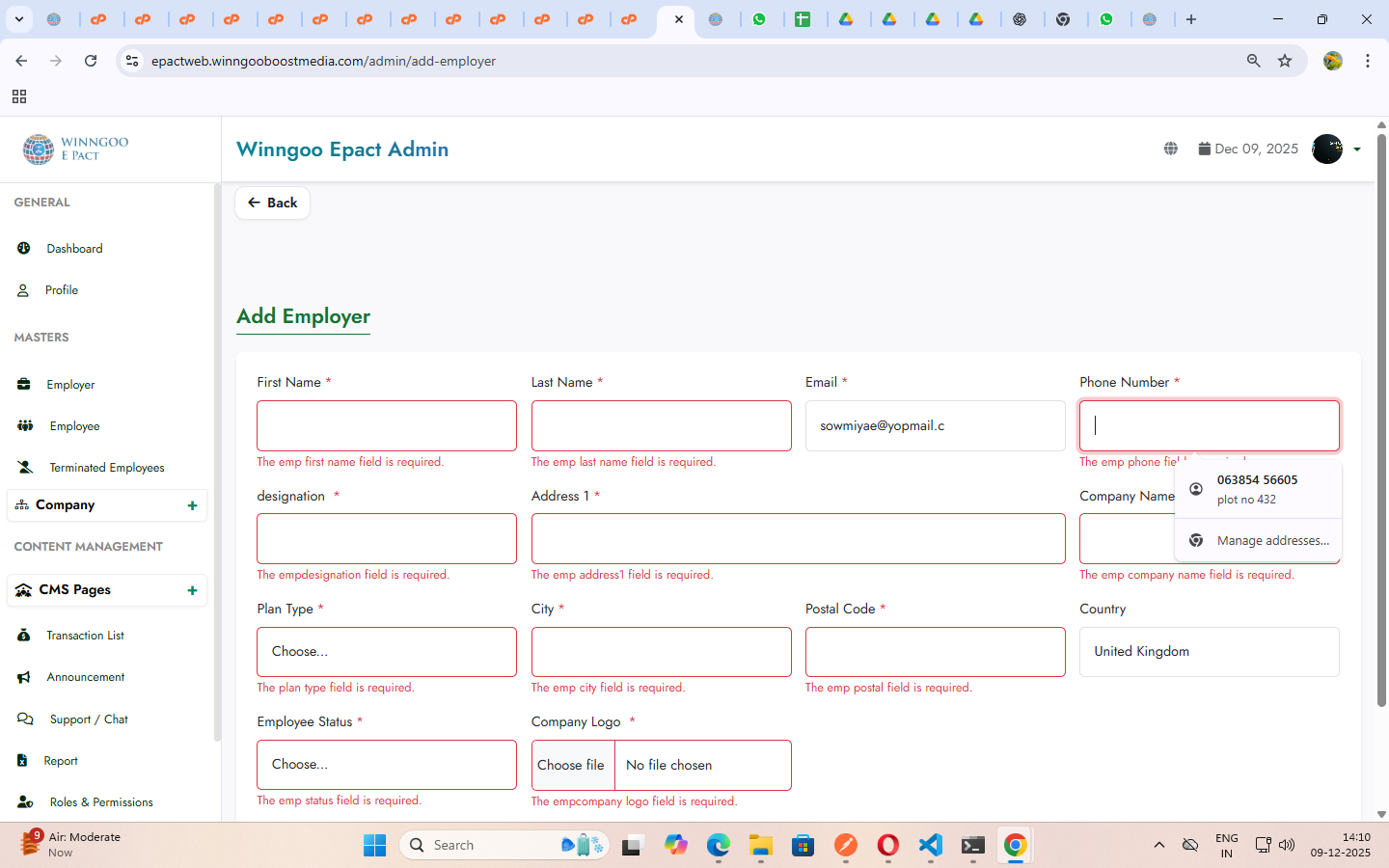Open the Report sidebar item
This screenshot has width=1389, height=868.
[x=60, y=761]
